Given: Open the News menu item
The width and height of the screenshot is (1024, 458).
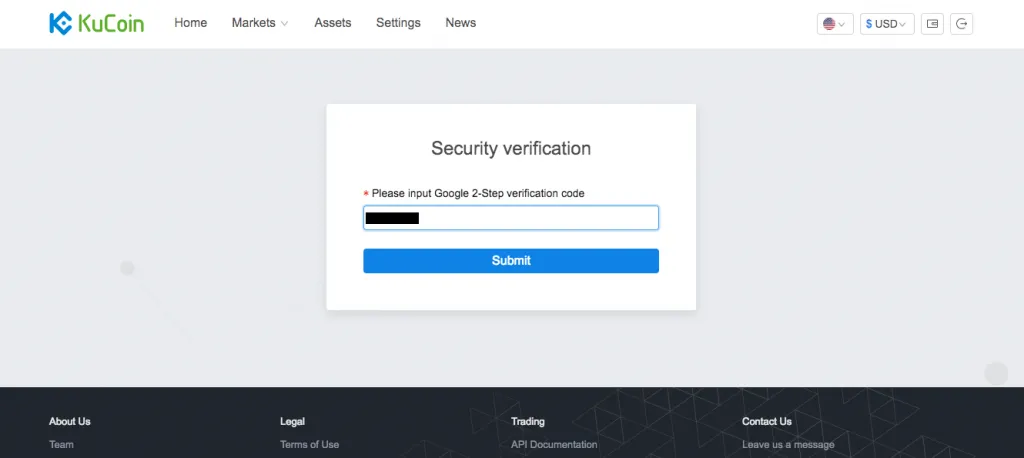Looking at the screenshot, I should coord(460,23).
